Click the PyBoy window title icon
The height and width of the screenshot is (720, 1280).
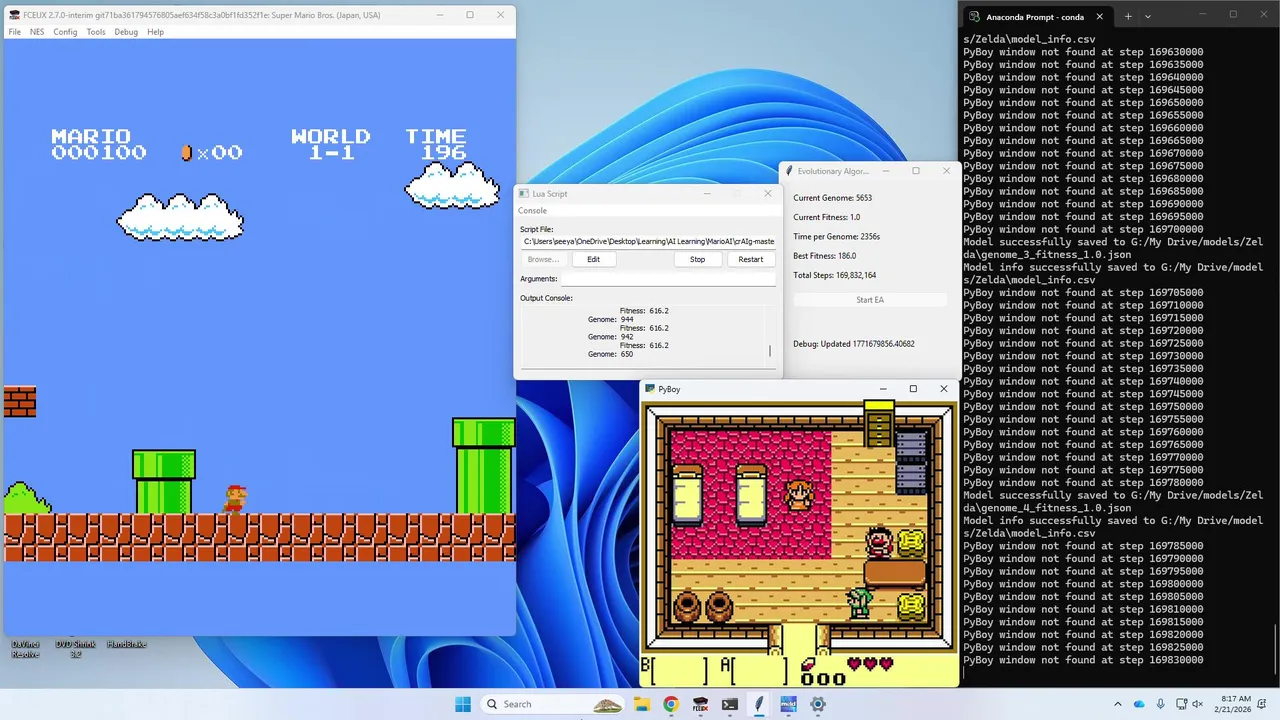pos(649,388)
